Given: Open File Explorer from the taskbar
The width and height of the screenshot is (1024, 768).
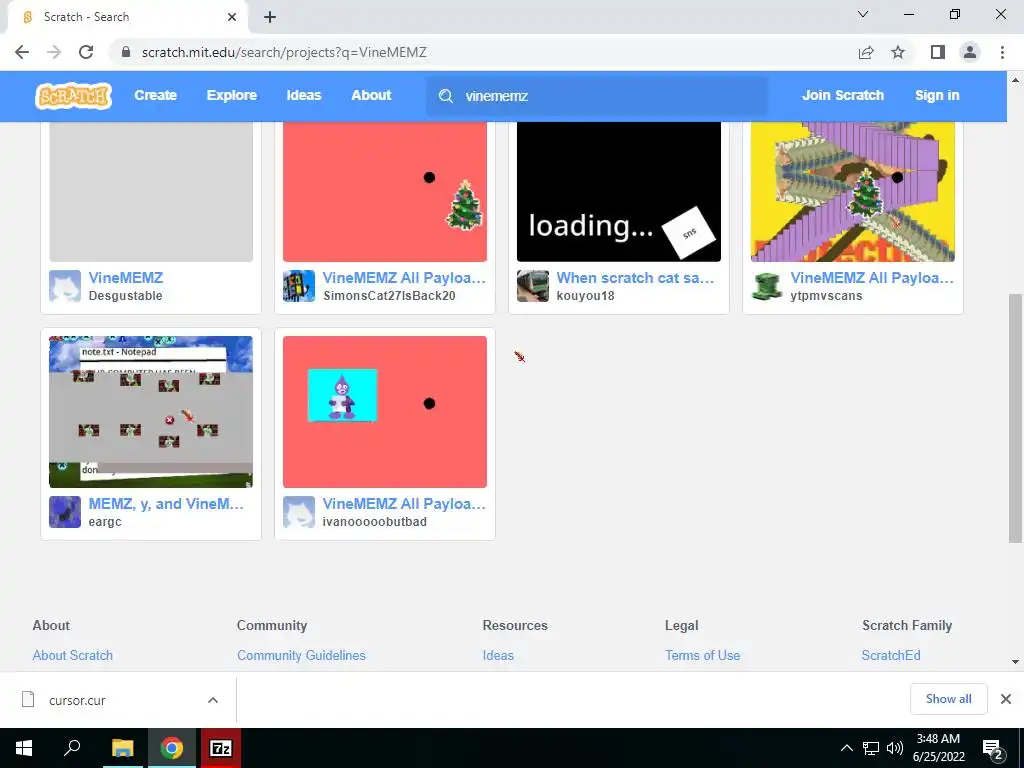Looking at the screenshot, I should [122, 748].
